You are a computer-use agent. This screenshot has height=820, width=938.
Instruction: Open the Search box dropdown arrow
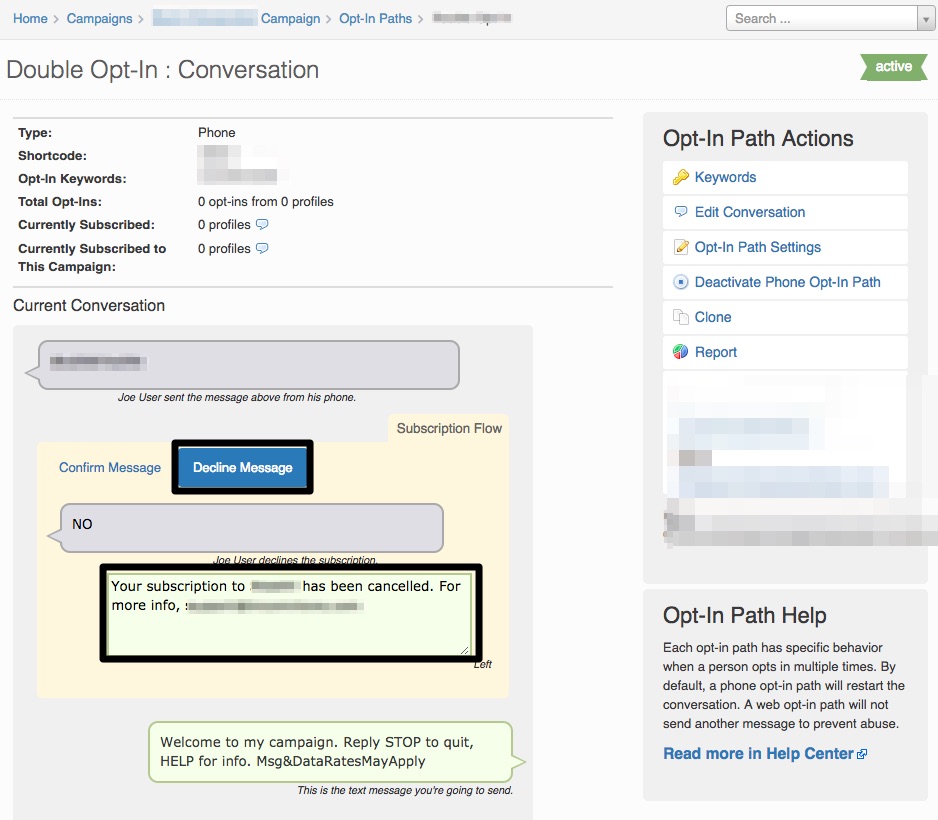point(925,19)
